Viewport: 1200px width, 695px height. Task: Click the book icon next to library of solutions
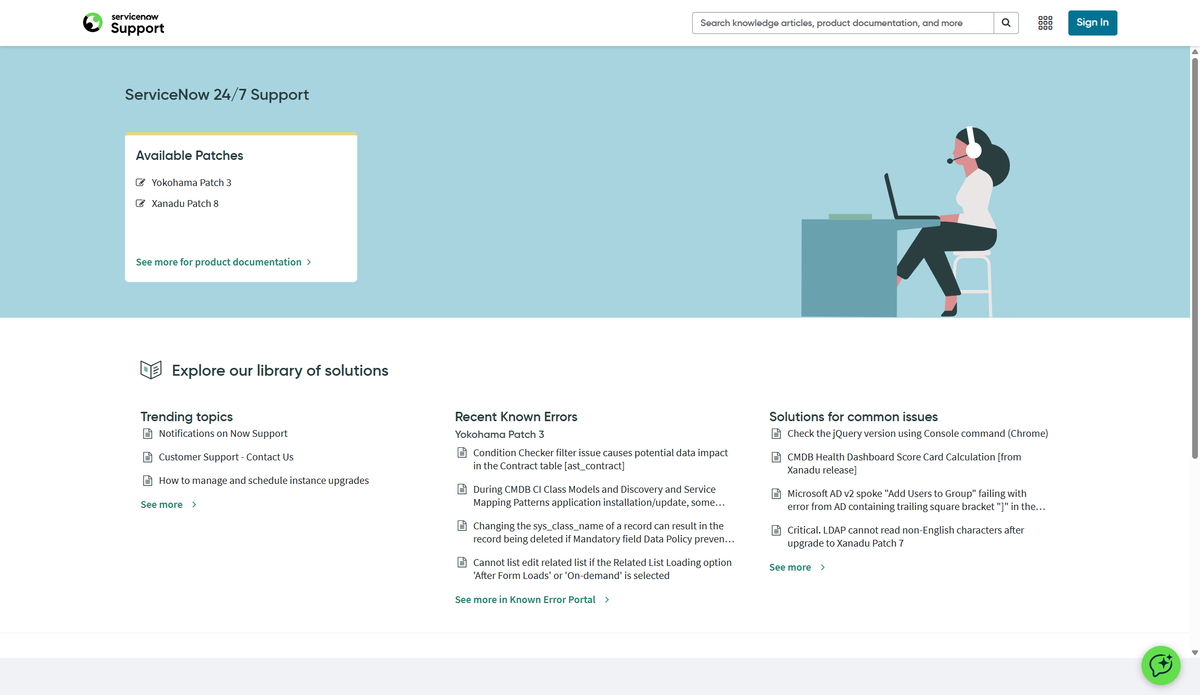pos(150,369)
